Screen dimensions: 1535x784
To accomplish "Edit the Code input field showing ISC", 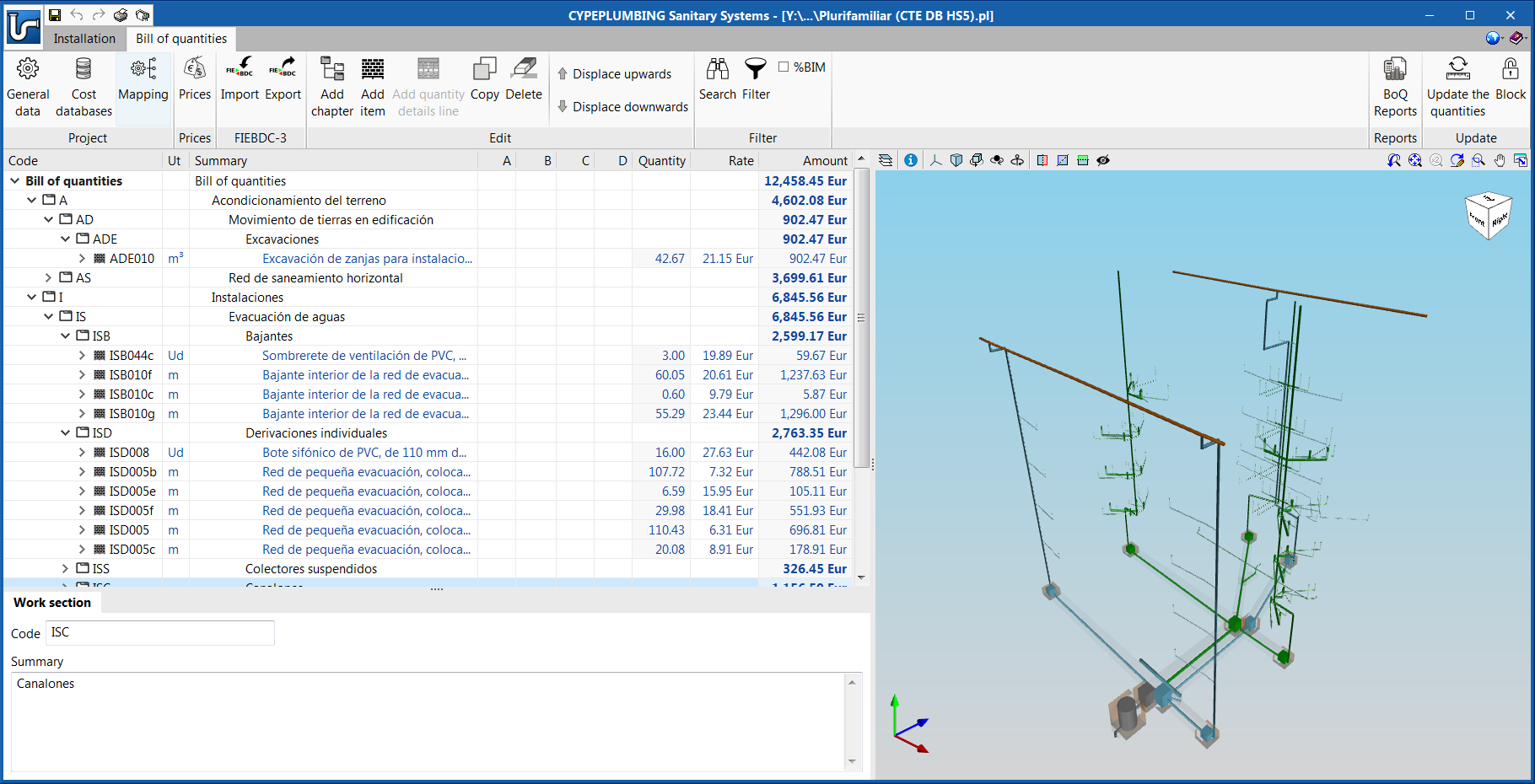I will click(x=159, y=632).
